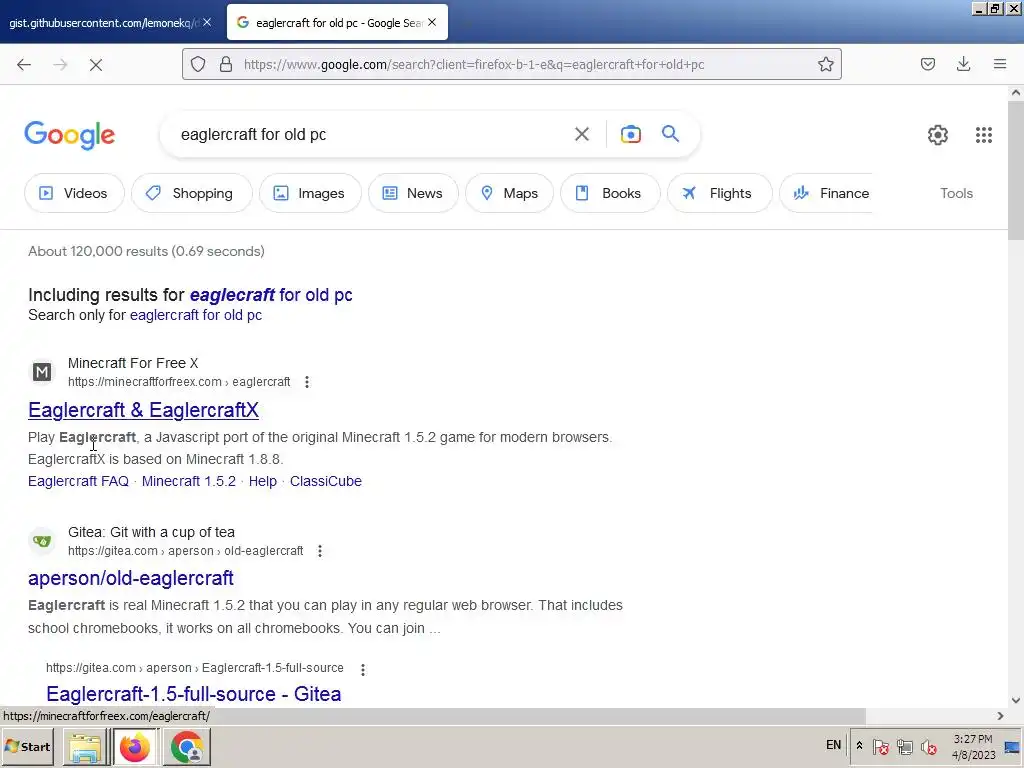The height and width of the screenshot is (768, 1024).
Task: Open the Google apps grid
Action: click(984, 135)
